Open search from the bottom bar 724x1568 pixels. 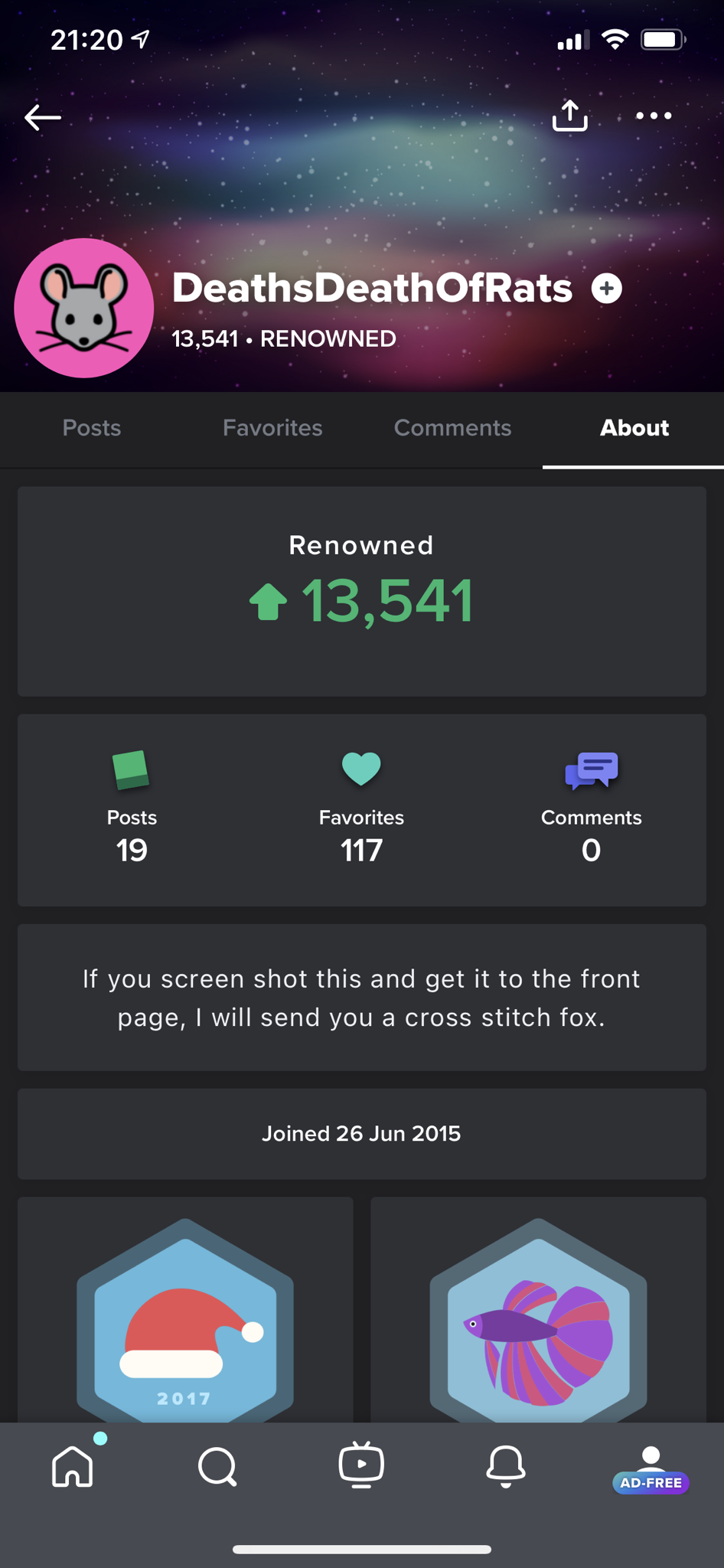click(217, 1465)
